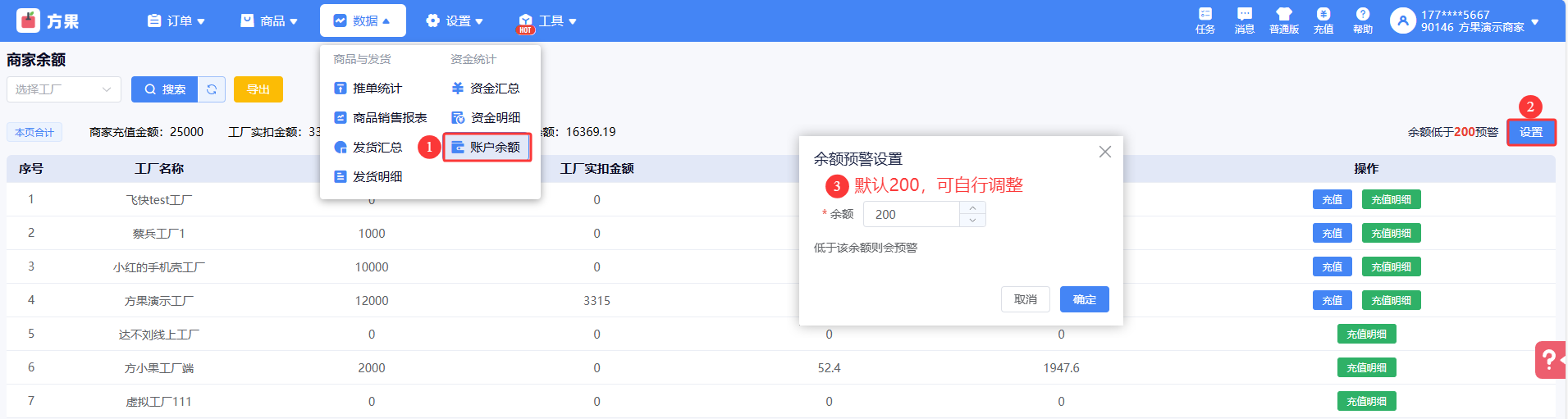Image resolution: width=1568 pixels, height=419 pixels.
Task: Close the 余额预警设置 dialog
Action: tap(1104, 152)
